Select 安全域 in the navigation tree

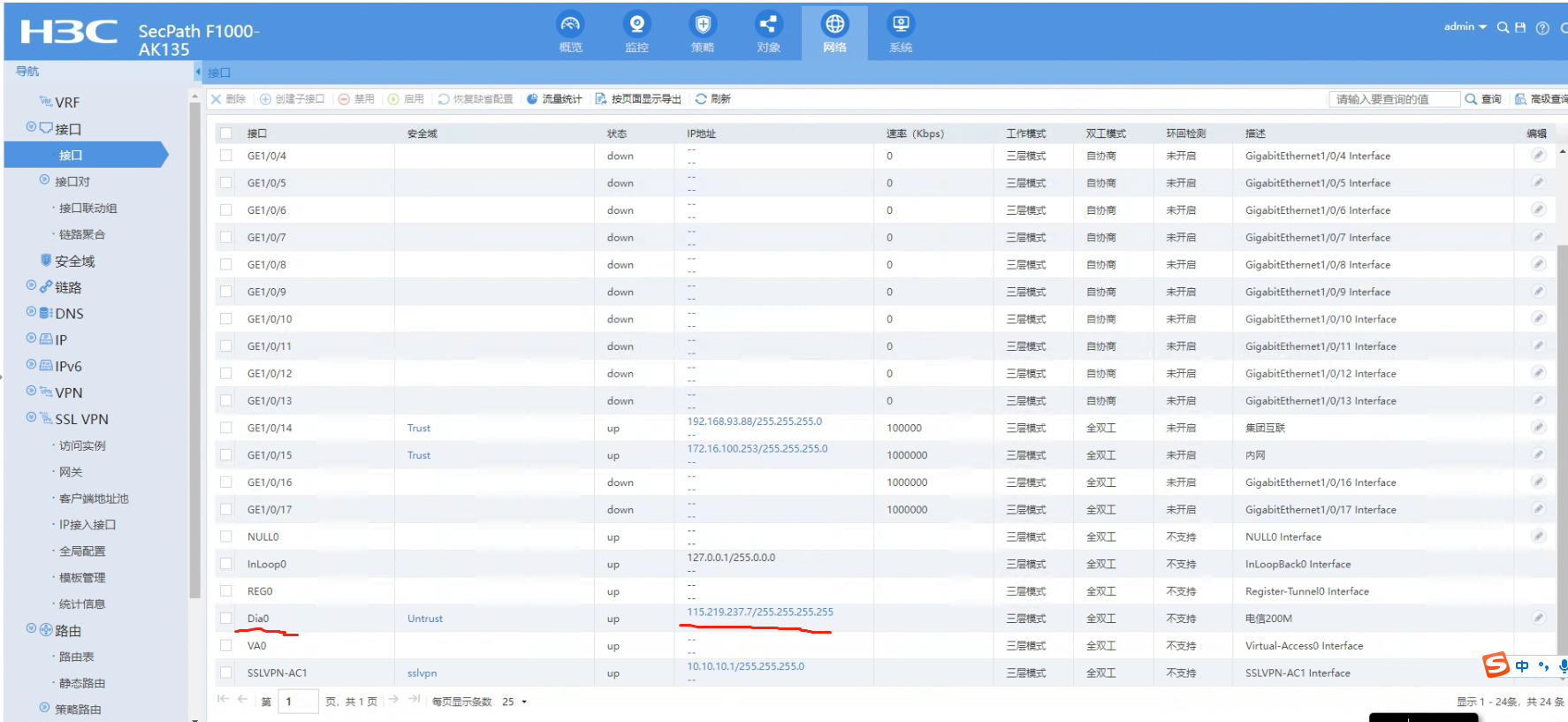(74, 262)
